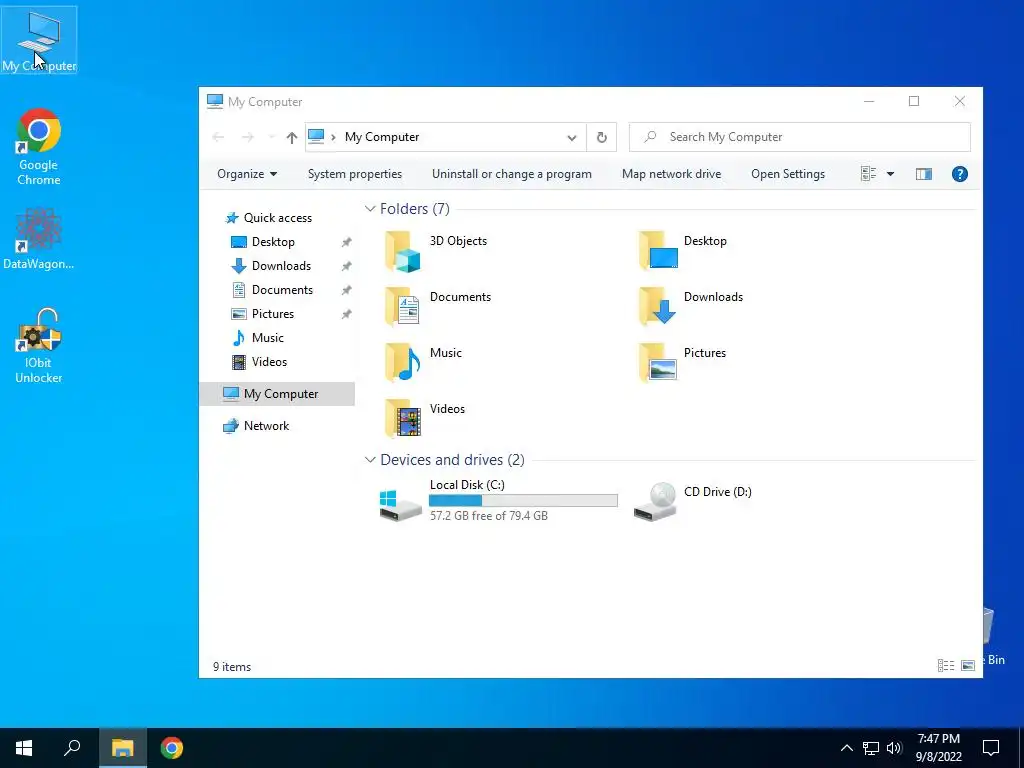Show hidden system tray icons
This screenshot has width=1024, height=768.
pos(846,748)
